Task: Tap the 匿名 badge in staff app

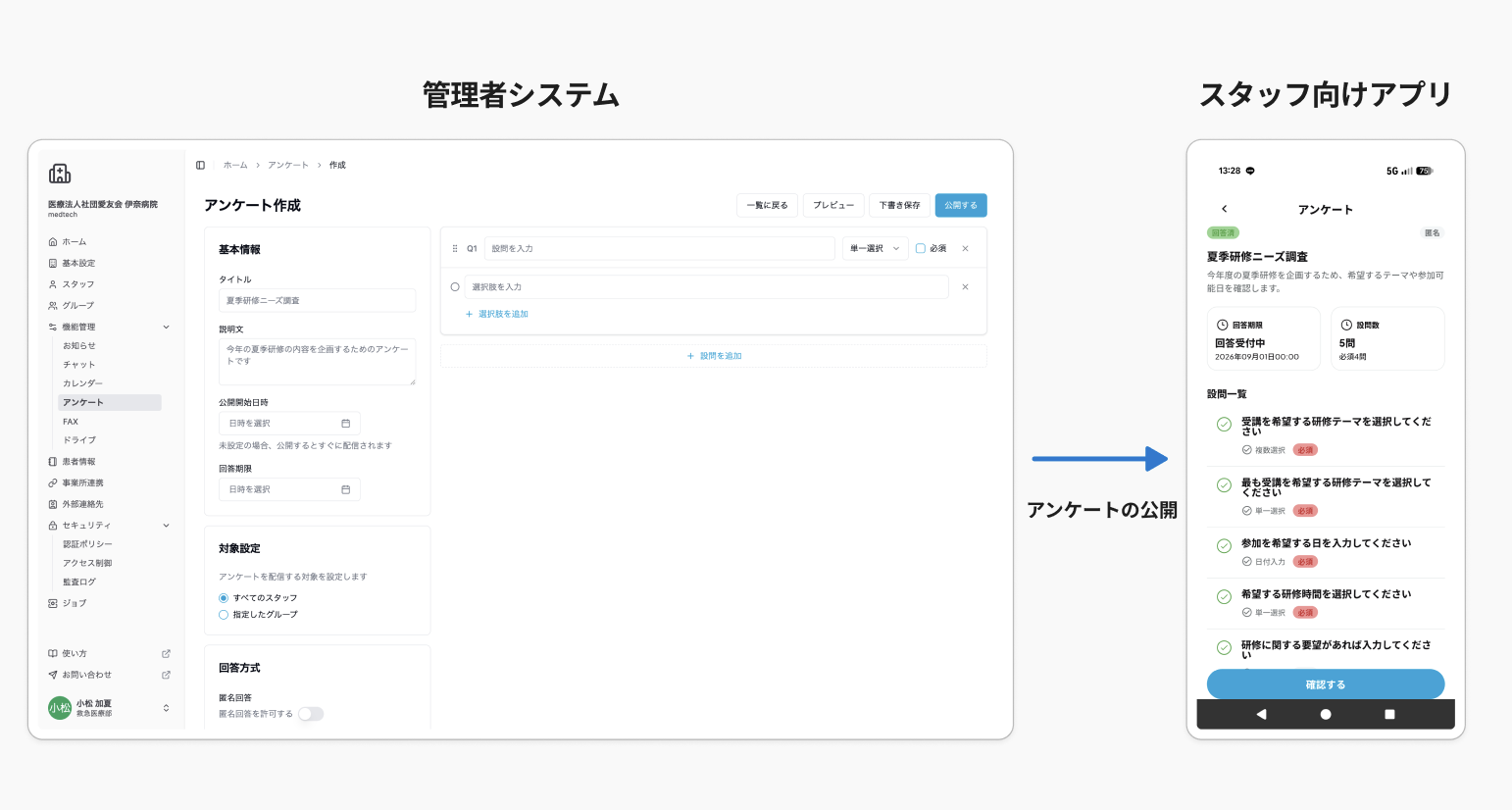Action: (x=1433, y=233)
